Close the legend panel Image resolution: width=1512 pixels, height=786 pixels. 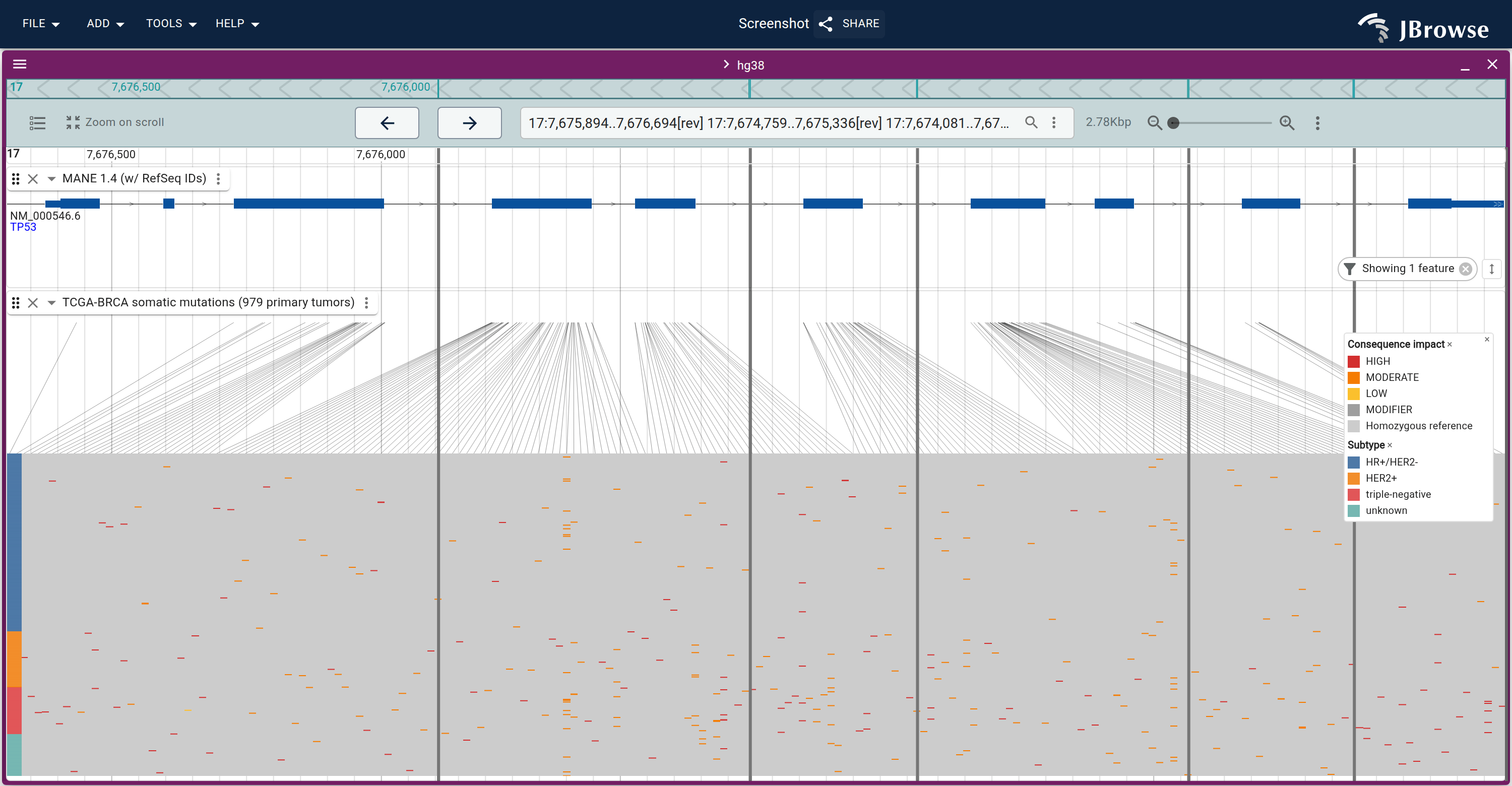(x=1487, y=339)
